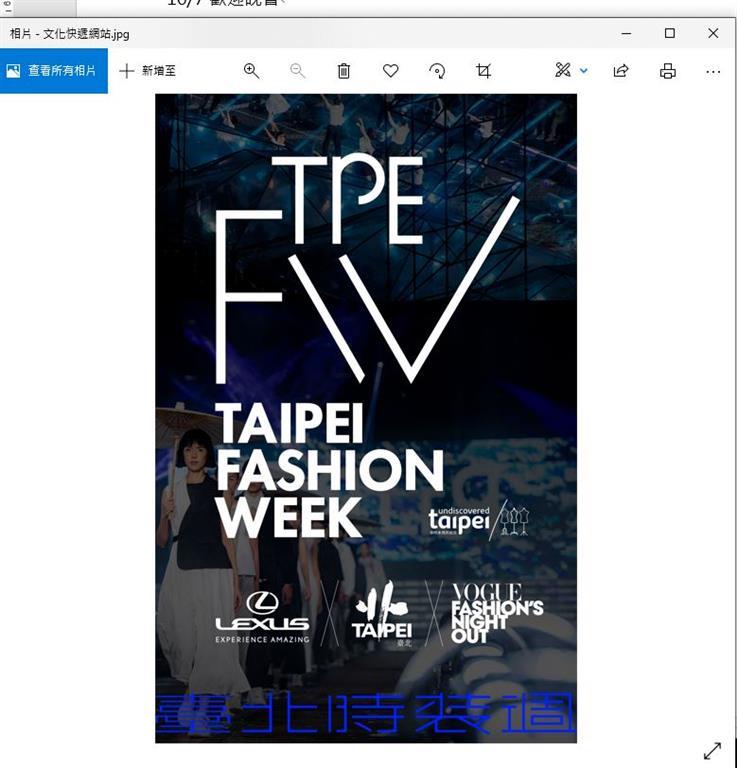Viewport: 737px width, 768px height.
Task: Enter full screen with diagonal arrow icon
Action: tap(712, 751)
